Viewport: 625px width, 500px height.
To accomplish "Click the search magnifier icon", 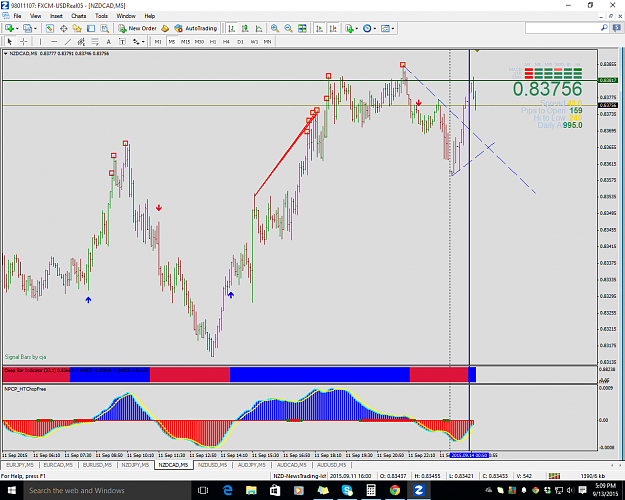I will (x=604, y=28).
